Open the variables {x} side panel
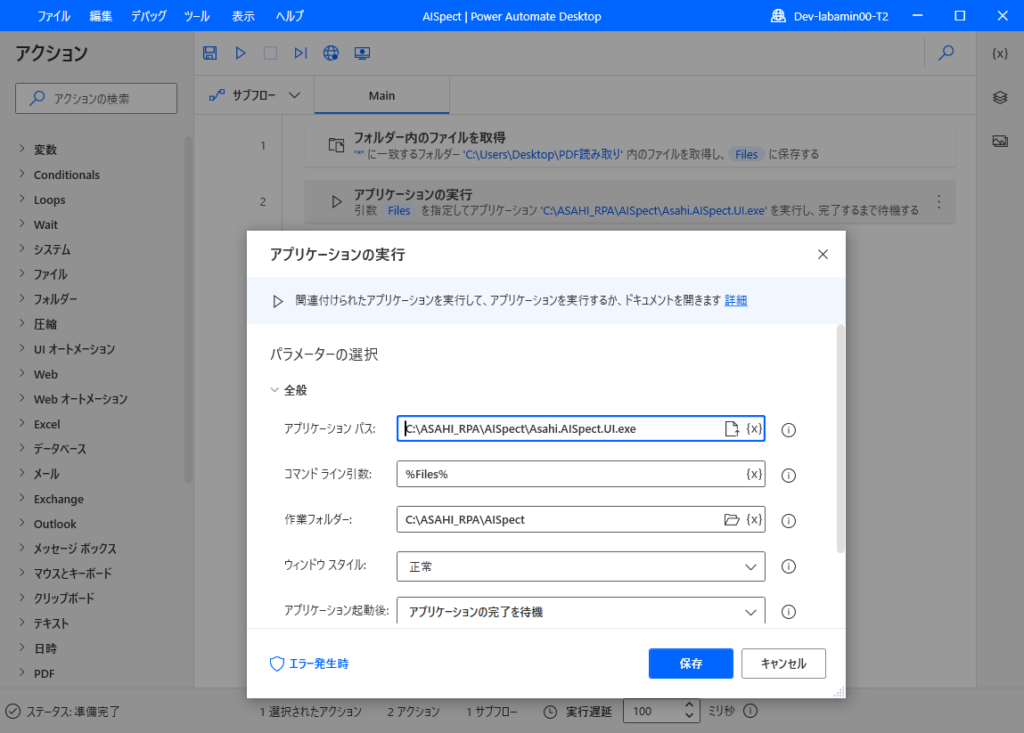This screenshot has width=1024, height=733. pos(1000,54)
